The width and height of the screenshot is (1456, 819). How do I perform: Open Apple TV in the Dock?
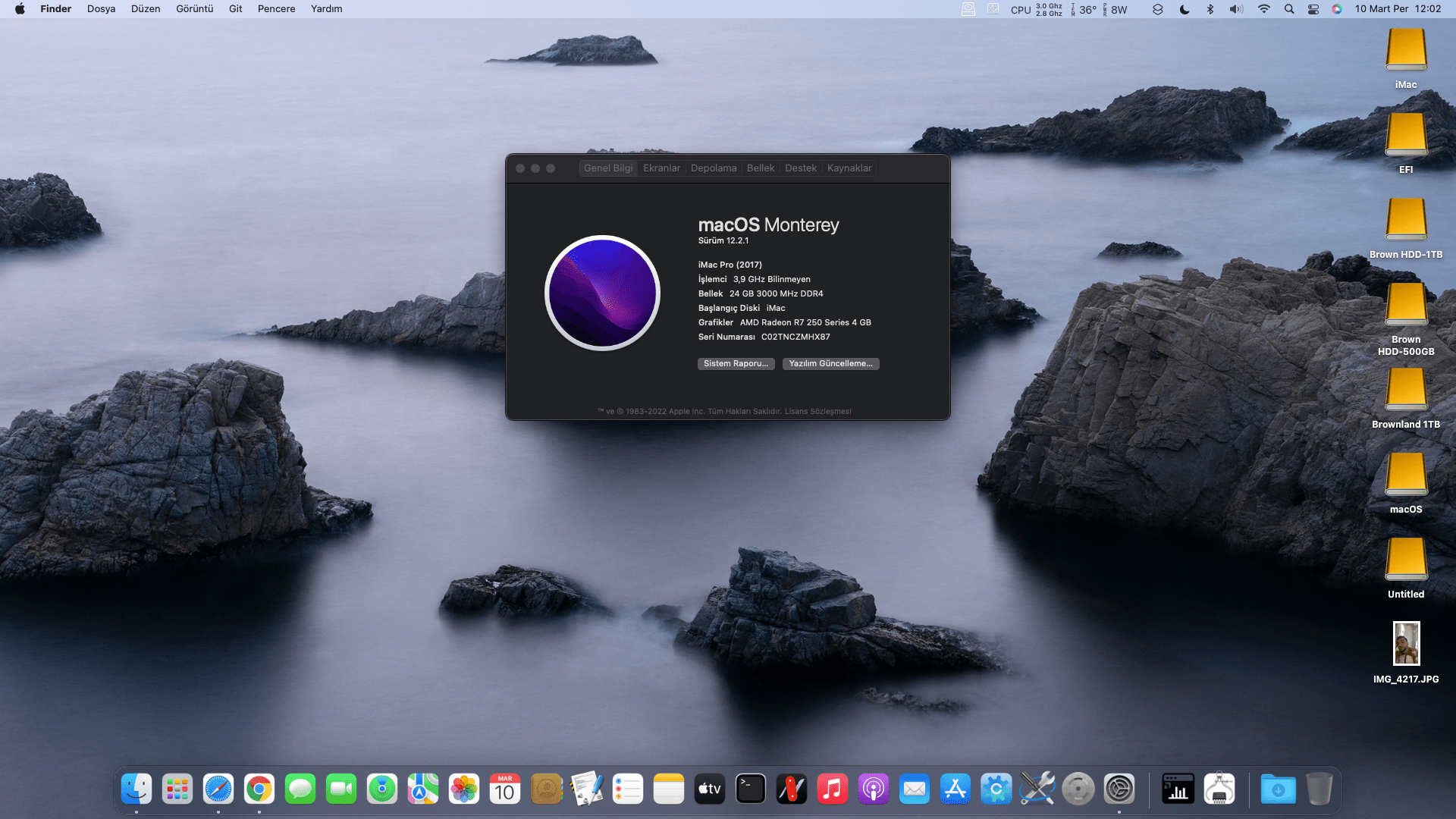click(710, 789)
